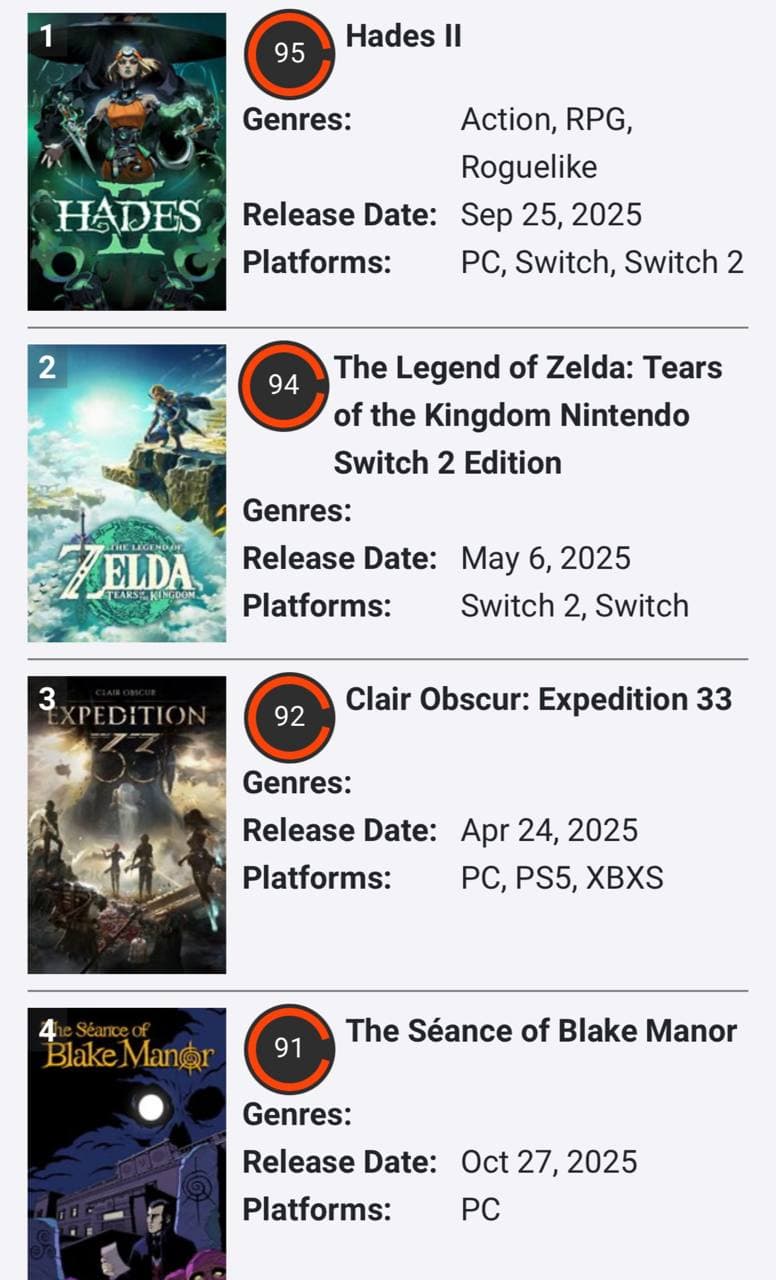
Task: Click the 95 score badge for Hades II
Action: pyautogui.click(x=289, y=53)
